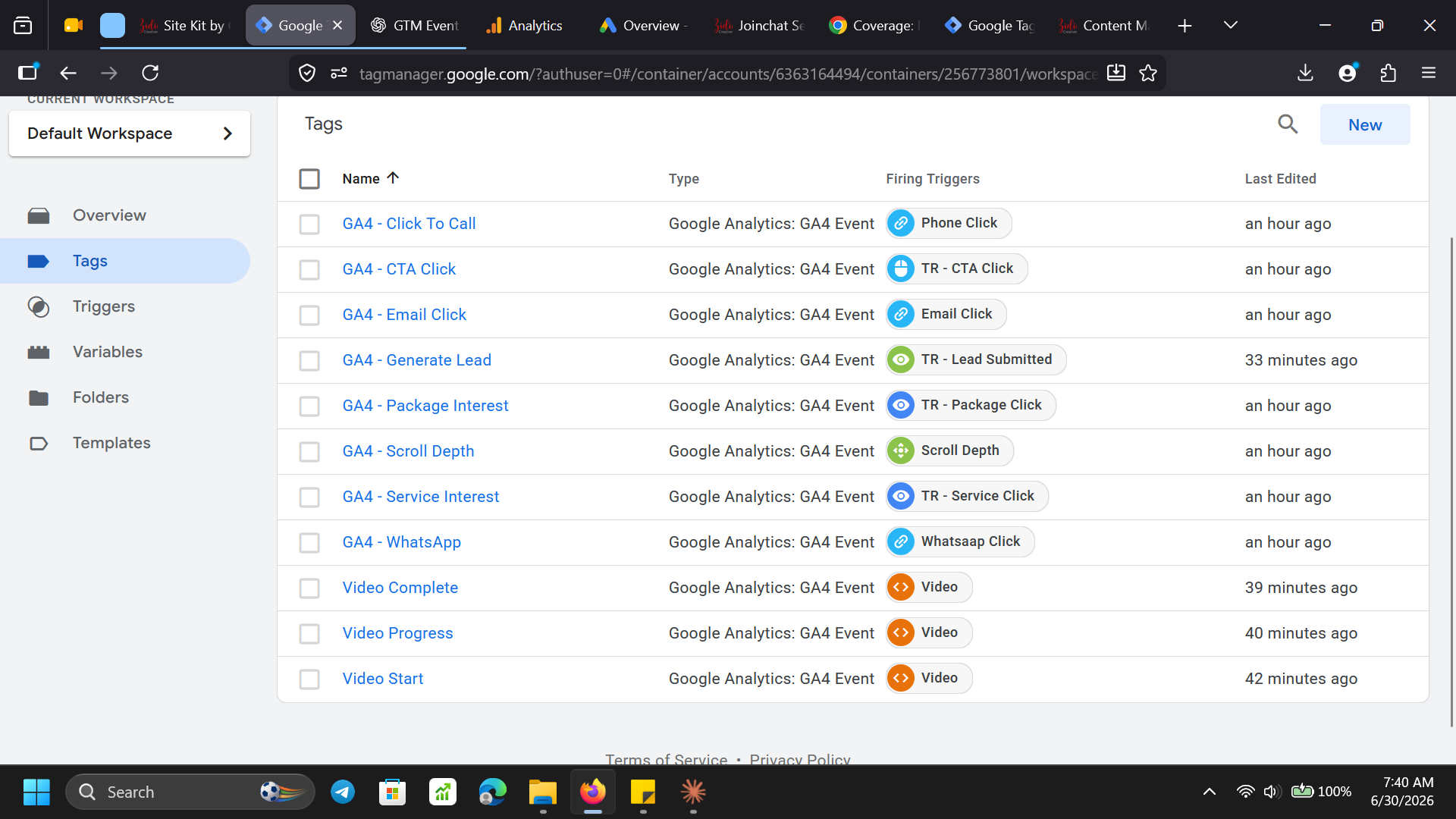Select the Video Start row checkbox
Screen dimensions: 1456x819
309,679
